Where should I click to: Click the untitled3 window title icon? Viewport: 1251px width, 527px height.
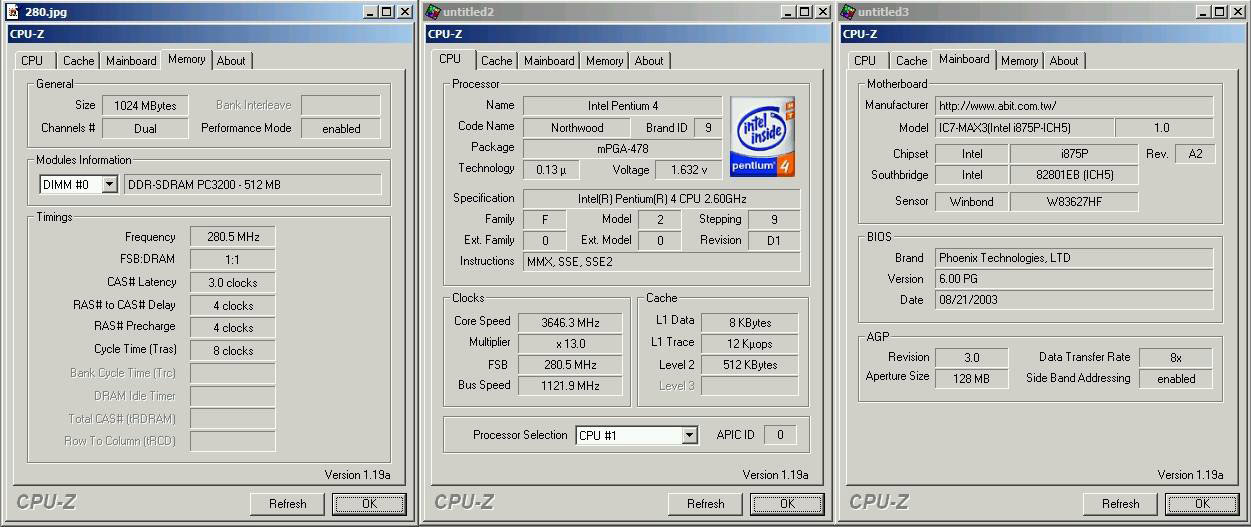click(x=848, y=11)
